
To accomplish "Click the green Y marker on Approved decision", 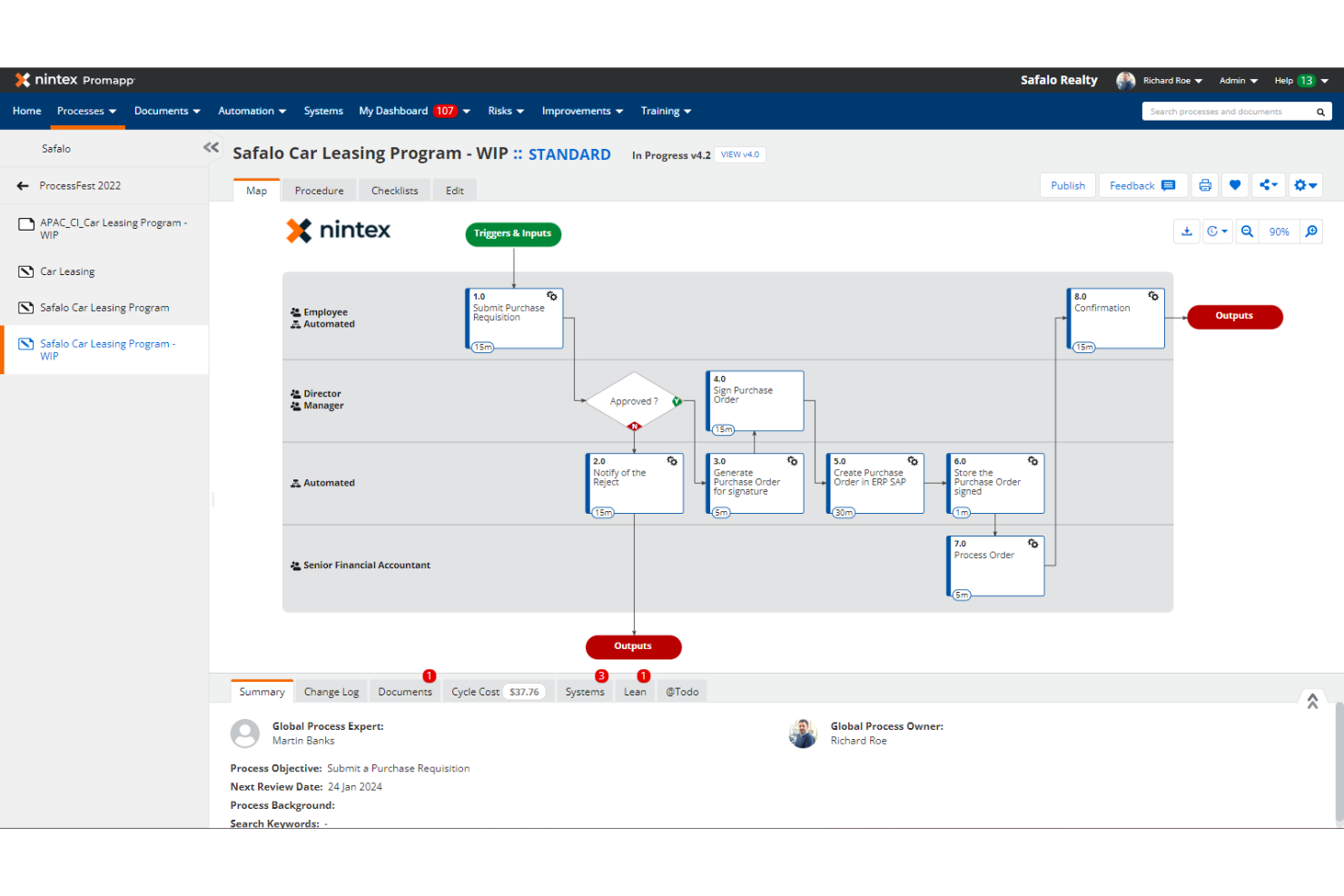I will [x=677, y=401].
